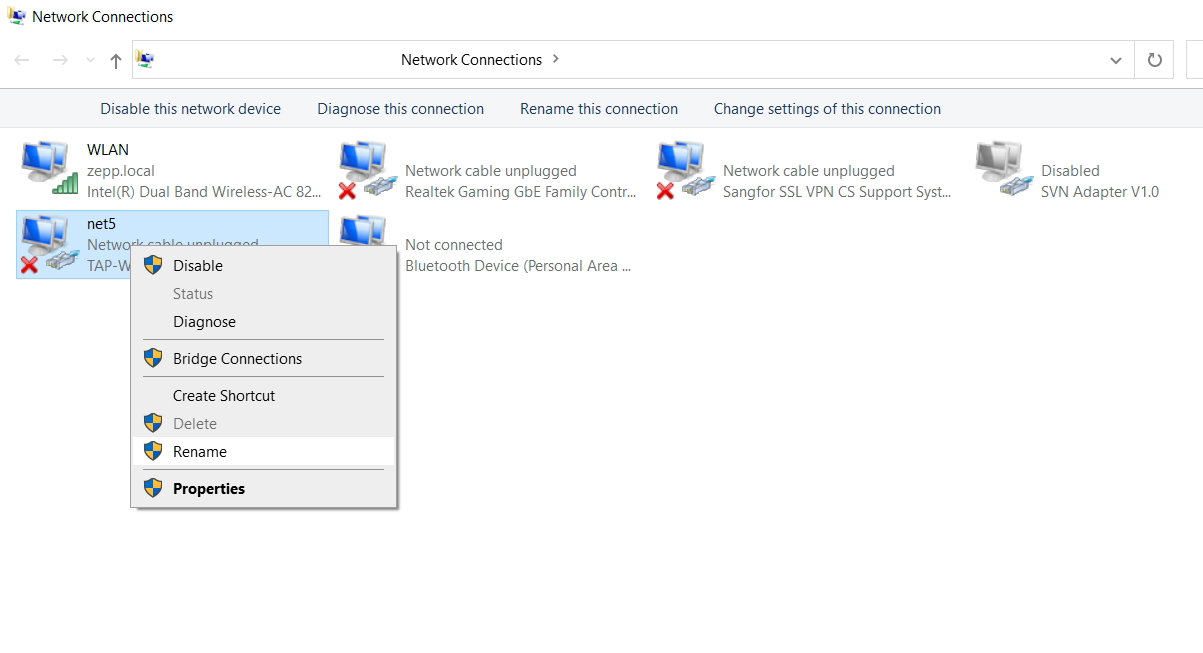Click Disable this network device
This screenshot has height=653, width=1203.
190,109
